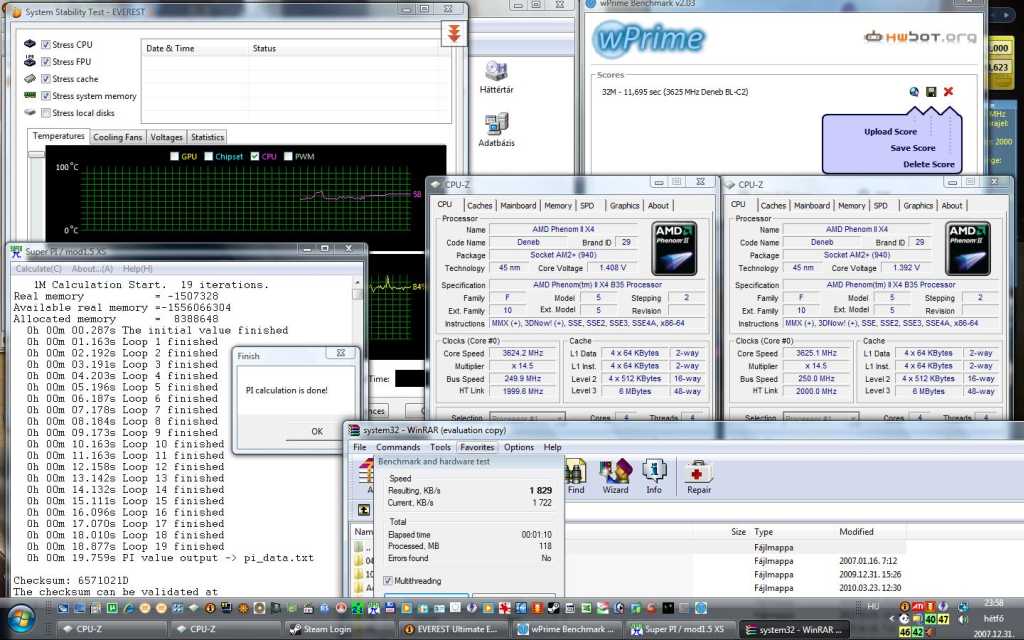Open the Favorites menu in WinRAR
This screenshot has height=640, width=1024.
pyautogui.click(x=477, y=447)
